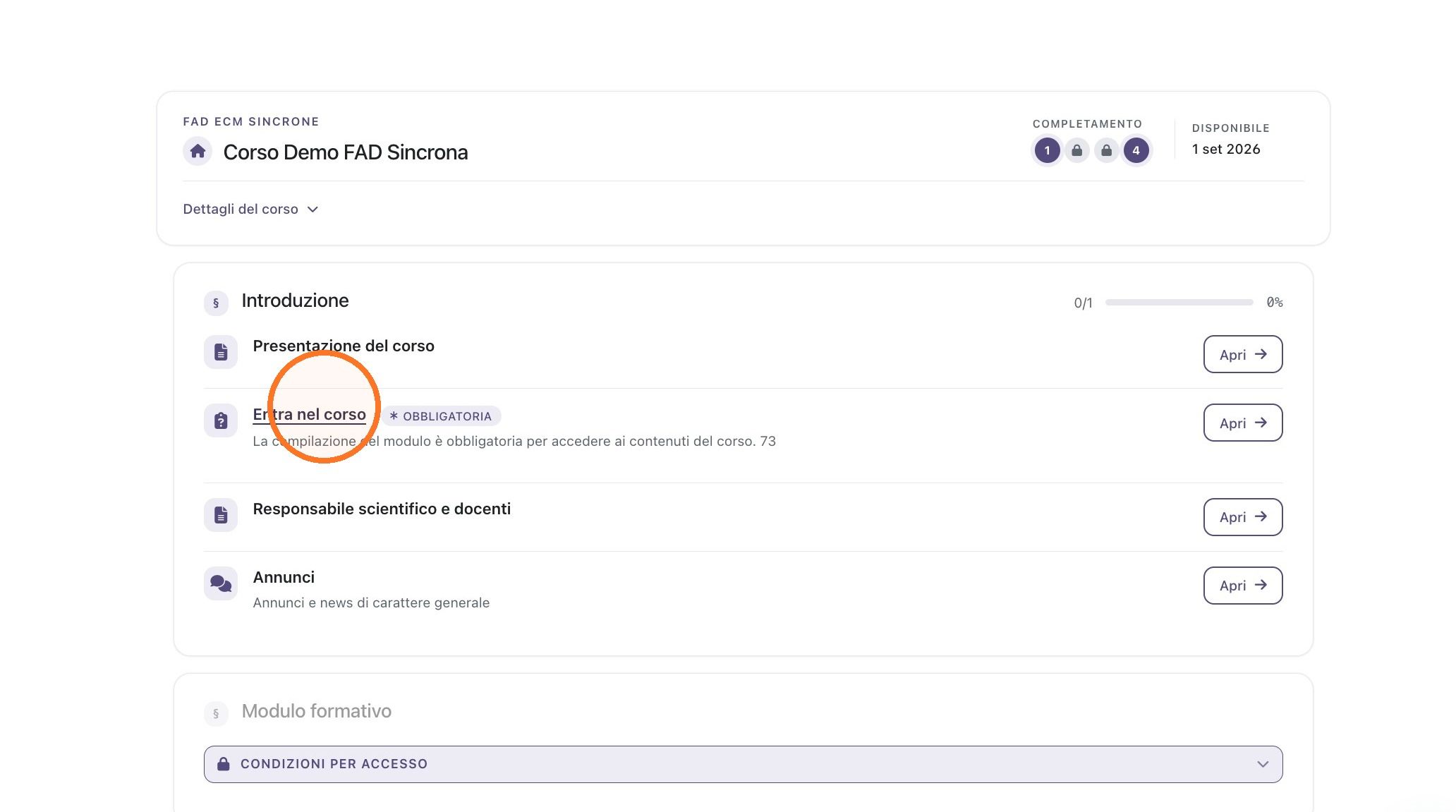1456x812 pixels.
Task: Select completion step 4 circle
Action: coord(1136,150)
